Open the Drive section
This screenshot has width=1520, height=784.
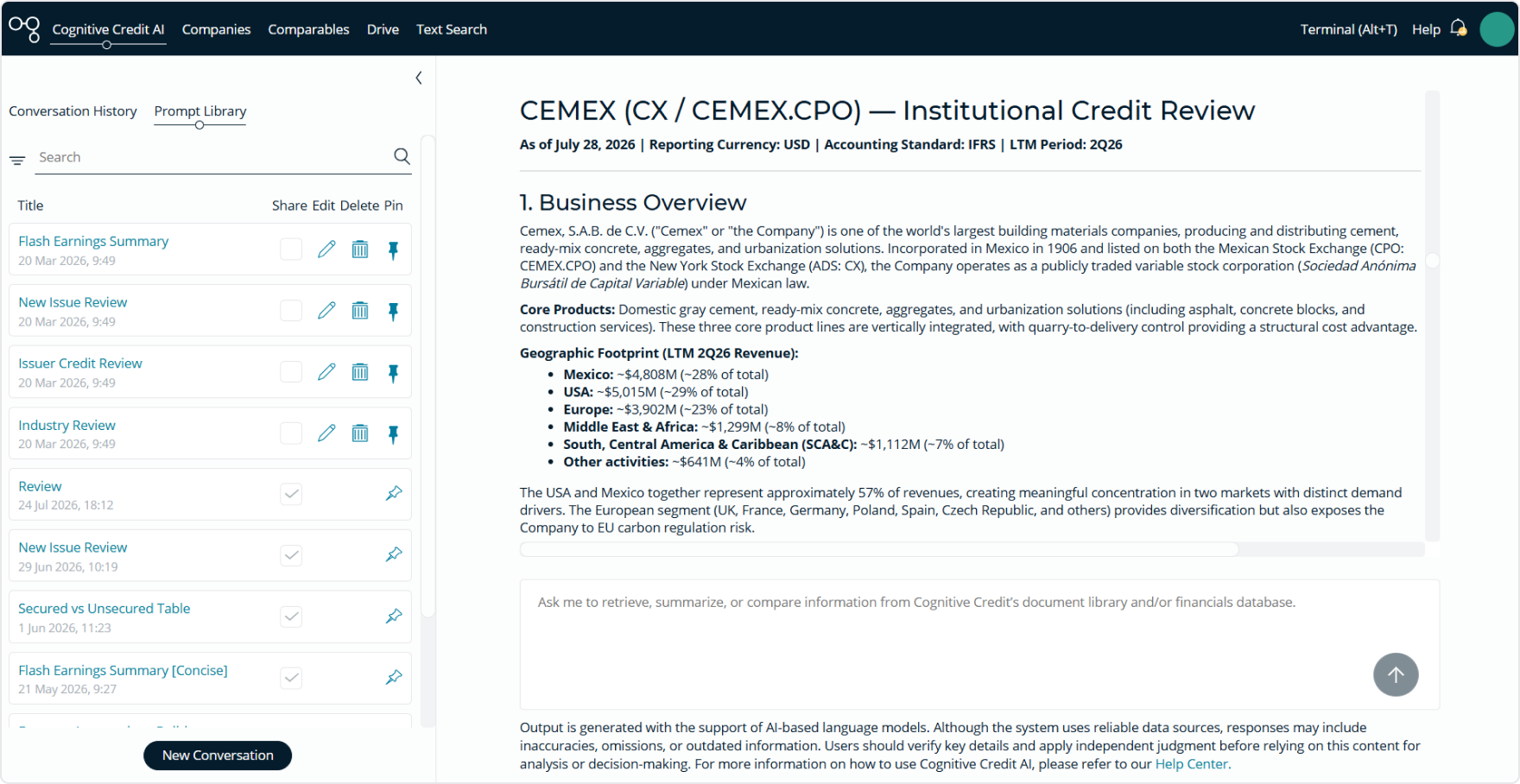point(383,29)
